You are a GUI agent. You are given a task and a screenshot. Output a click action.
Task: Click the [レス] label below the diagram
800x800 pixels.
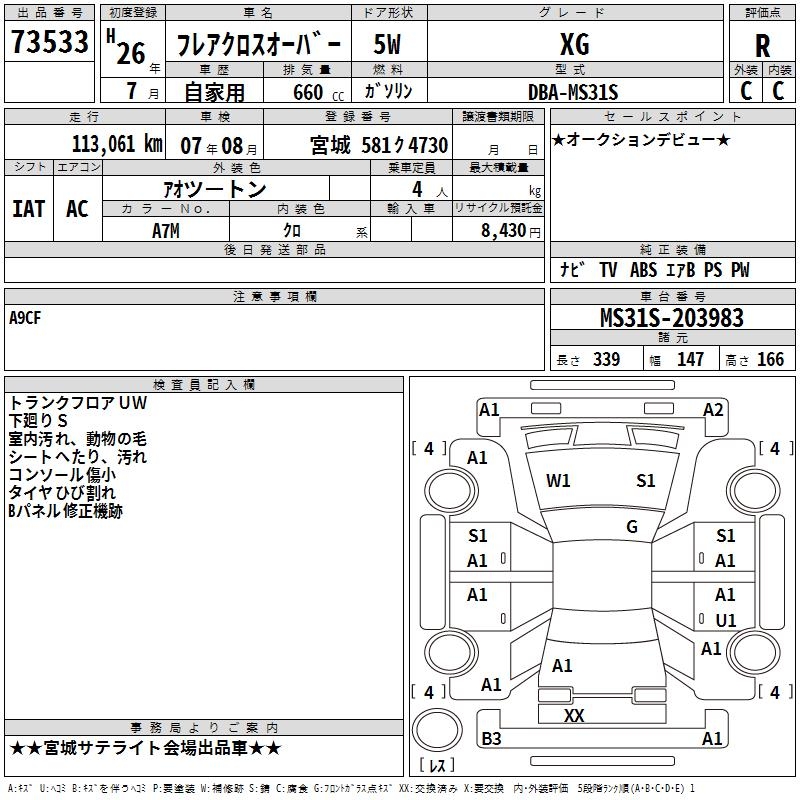coord(435,765)
